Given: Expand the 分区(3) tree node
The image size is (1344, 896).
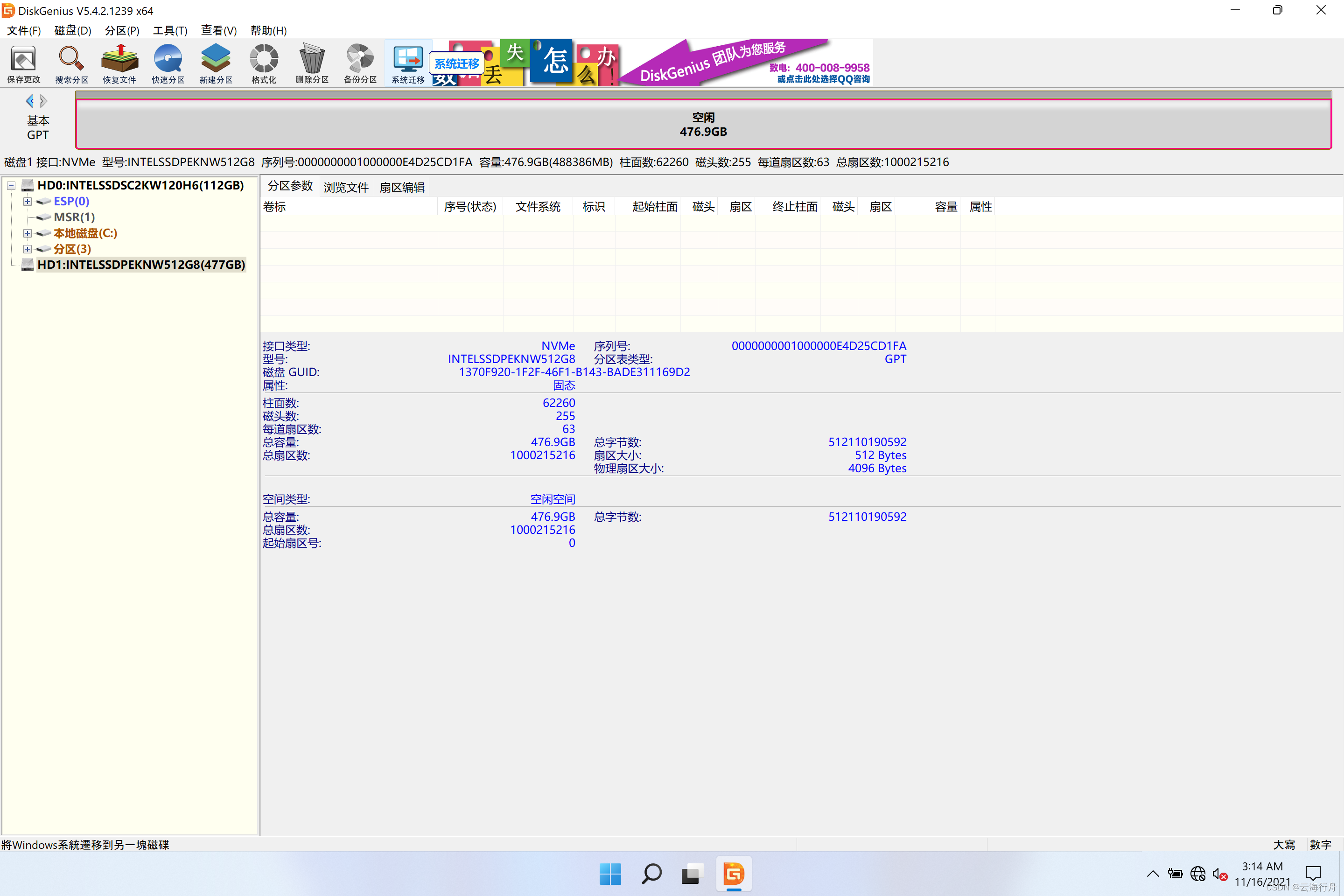Looking at the screenshot, I should (x=27, y=249).
